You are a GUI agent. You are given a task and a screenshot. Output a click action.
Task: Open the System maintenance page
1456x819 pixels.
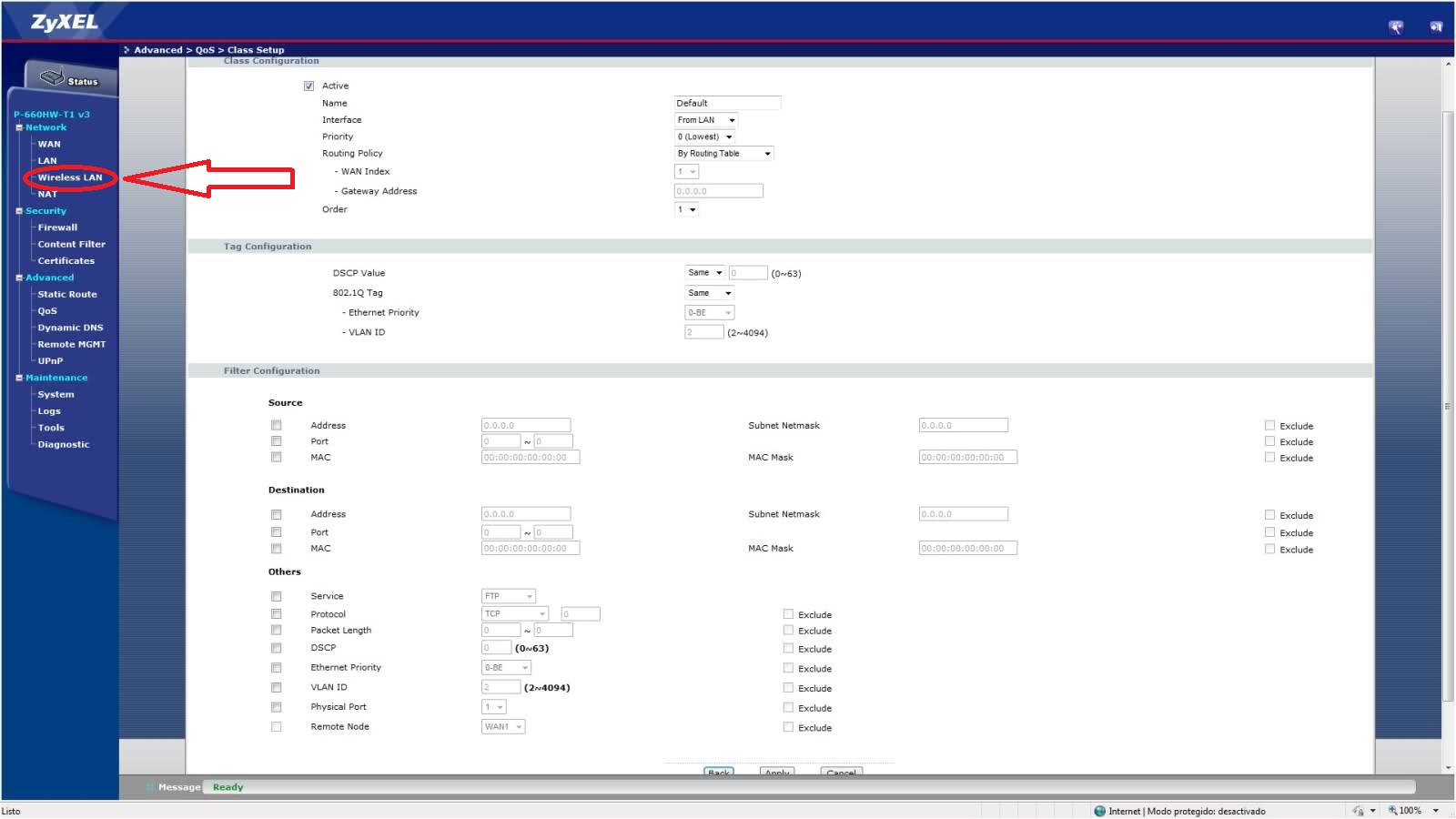point(56,395)
